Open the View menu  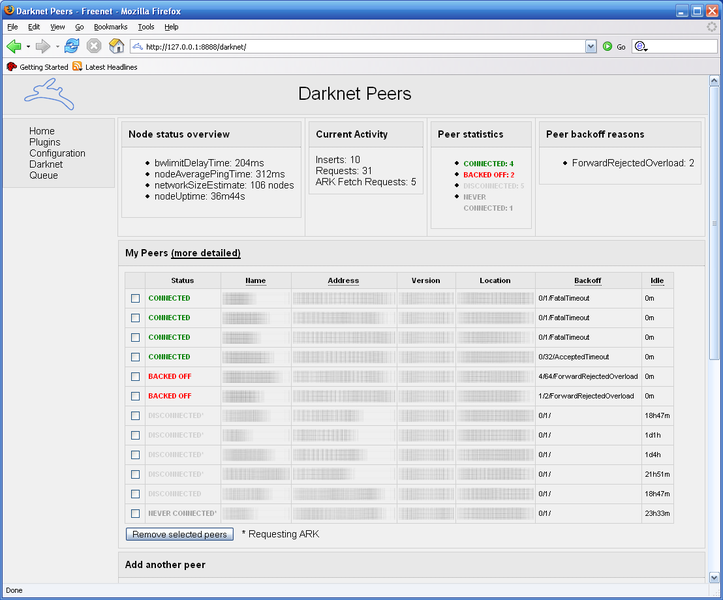pyautogui.click(x=57, y=27)
